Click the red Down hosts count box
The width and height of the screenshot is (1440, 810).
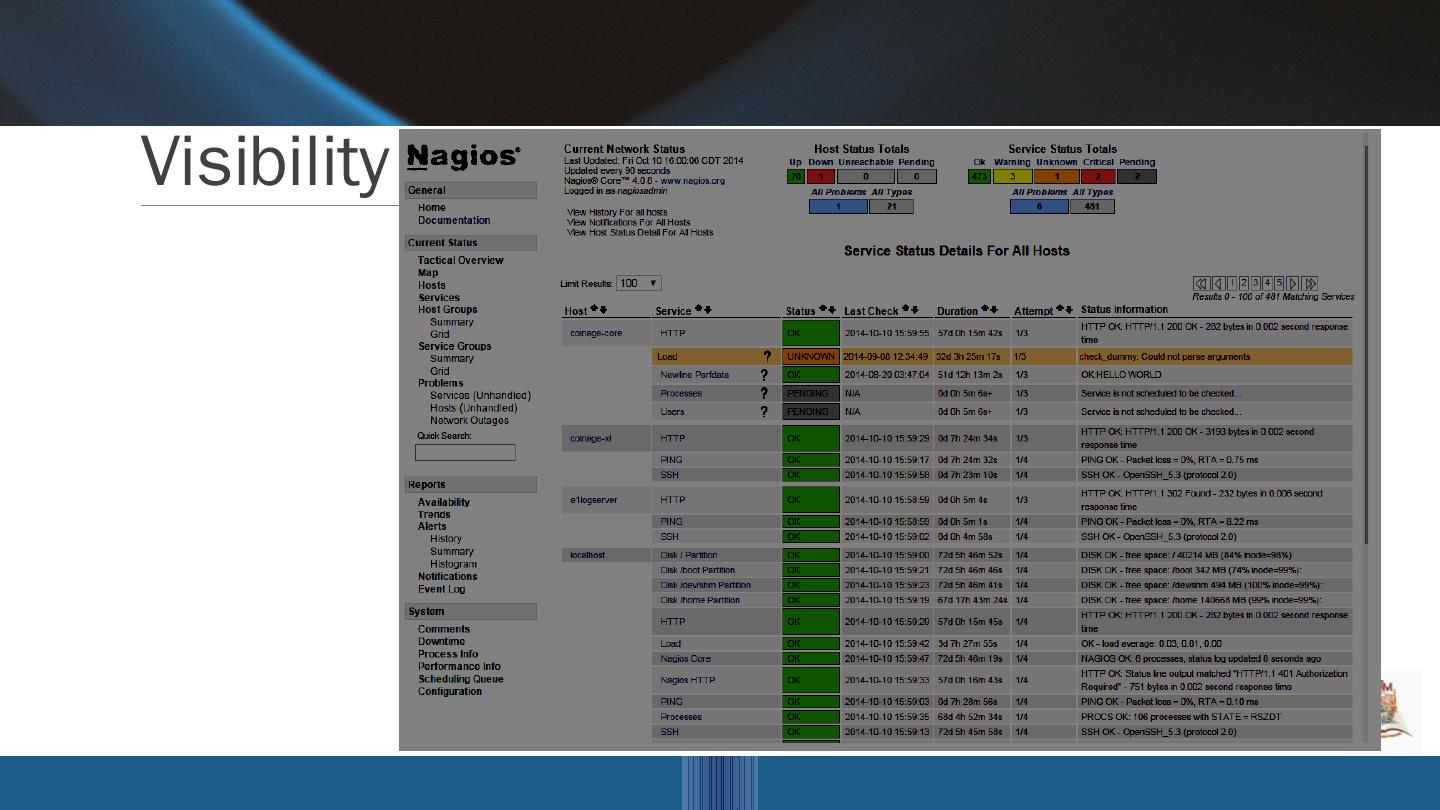click(821, 177)
